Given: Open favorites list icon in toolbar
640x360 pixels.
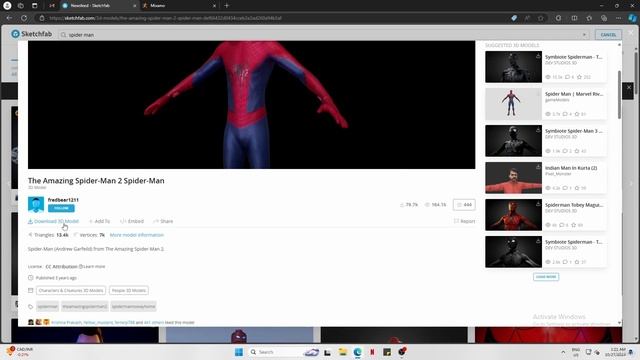Looking at the screenshot, I should 589,18.
